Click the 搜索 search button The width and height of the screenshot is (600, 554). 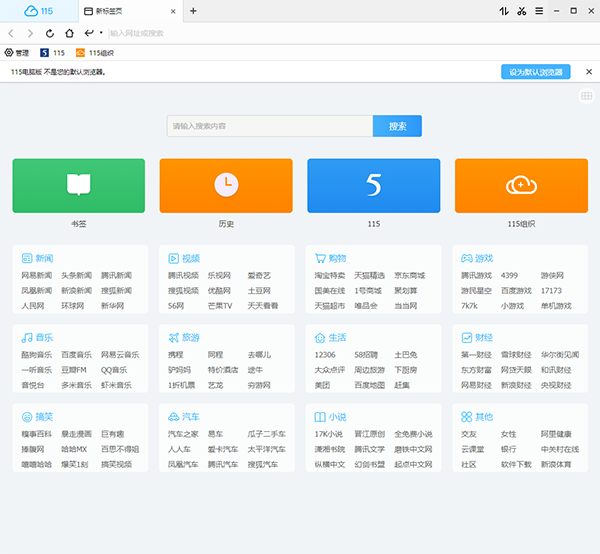click(x=397, y=126)
